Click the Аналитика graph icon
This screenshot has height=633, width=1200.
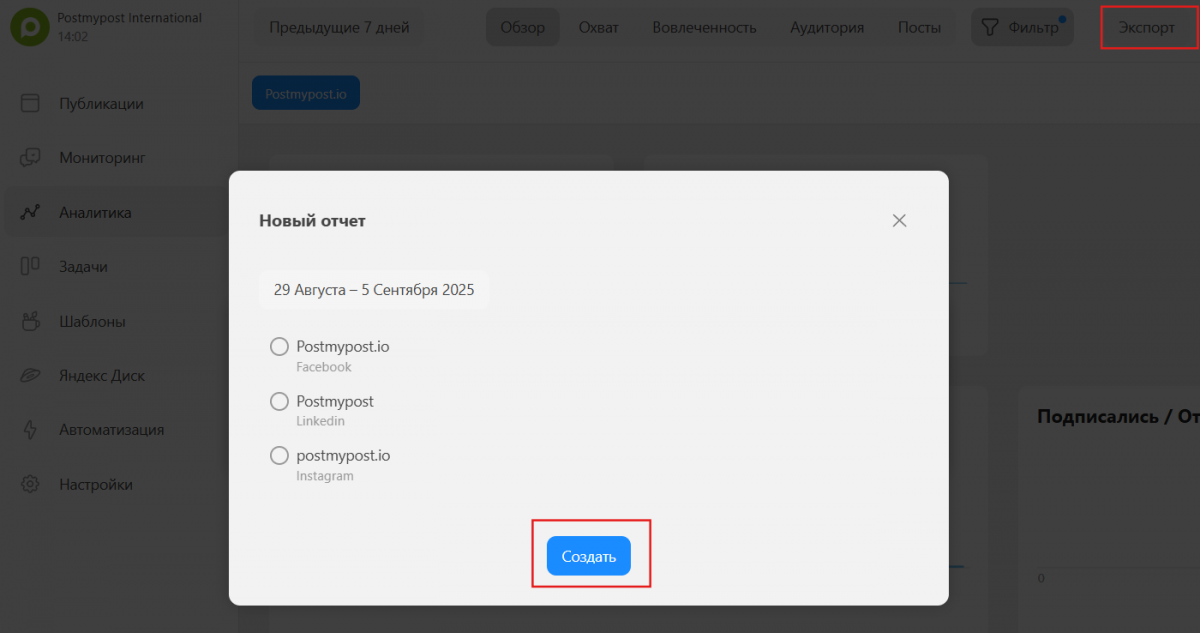[30, 212]
